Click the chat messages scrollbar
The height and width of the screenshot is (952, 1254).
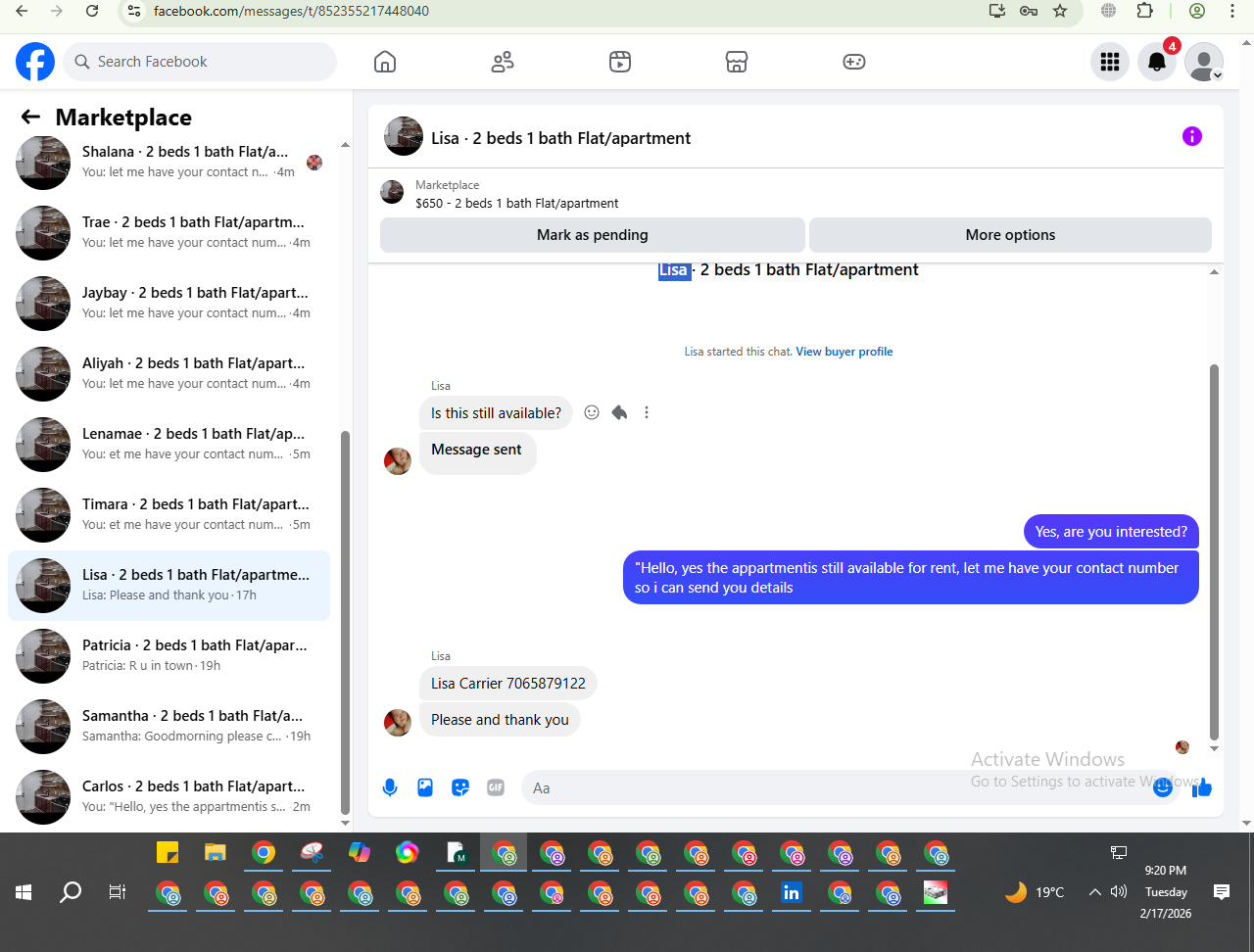coord(1215,552)
